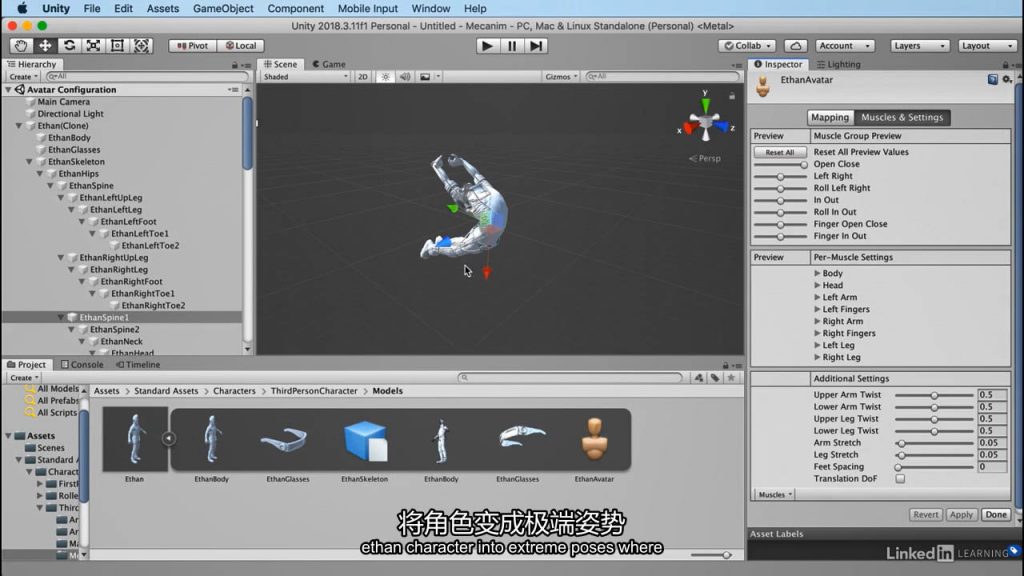Select the Rect Transform tool
The image size is (1024, 576).
[x=118, y=46]
